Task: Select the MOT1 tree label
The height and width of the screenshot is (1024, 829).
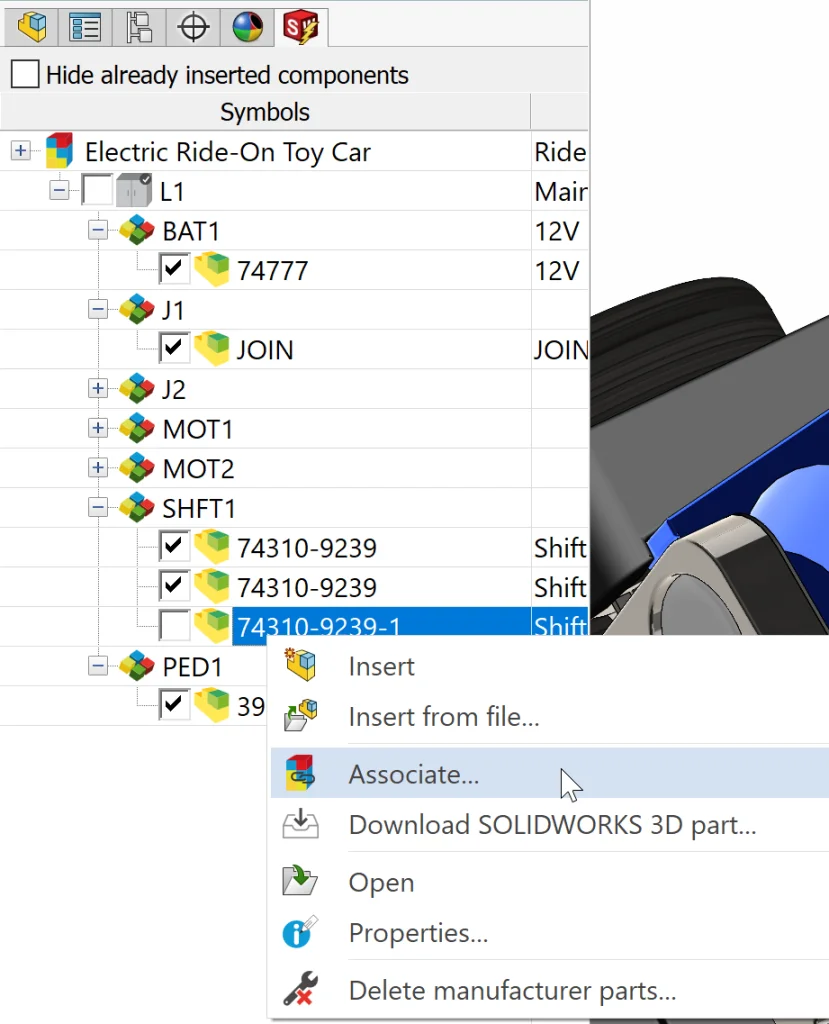Action: tap(198, 429)
